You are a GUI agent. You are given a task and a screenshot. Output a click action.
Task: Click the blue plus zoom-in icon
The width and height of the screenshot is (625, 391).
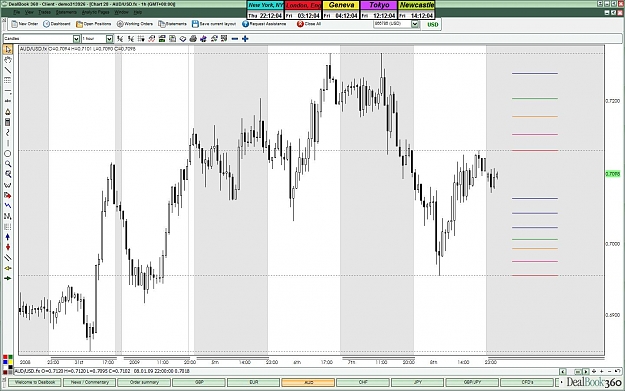[245, 39]
